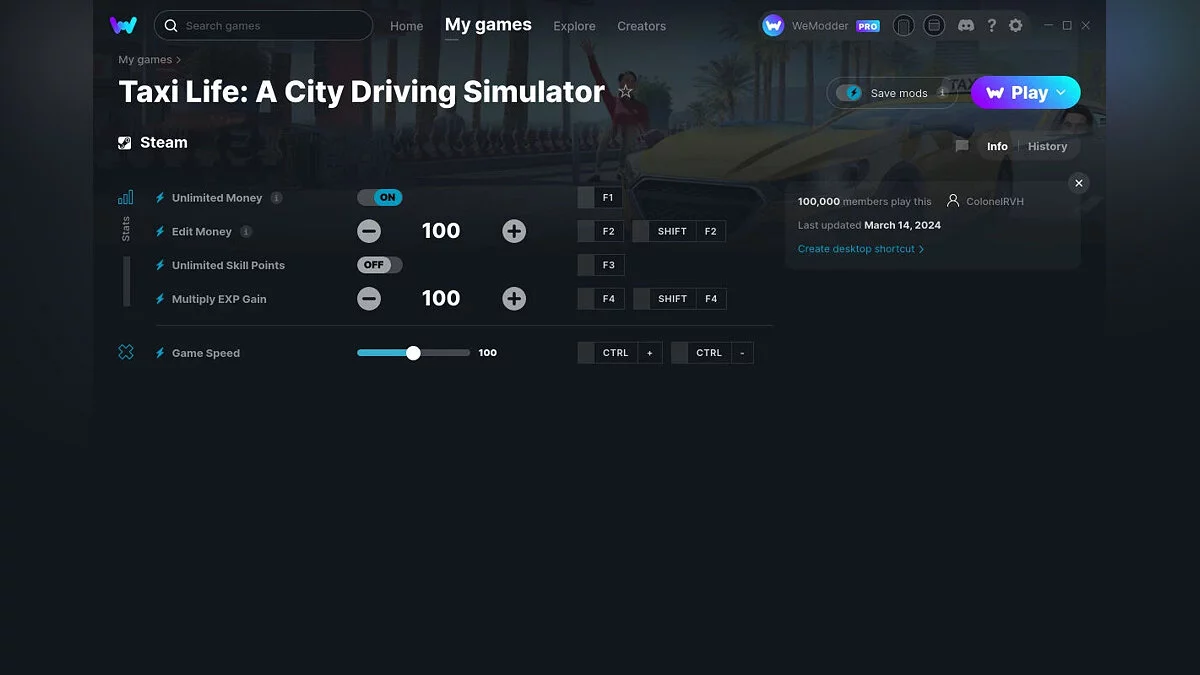
Task: Click the checkbox beside CTRL + hotkey
Action: (x=586, y=353)
